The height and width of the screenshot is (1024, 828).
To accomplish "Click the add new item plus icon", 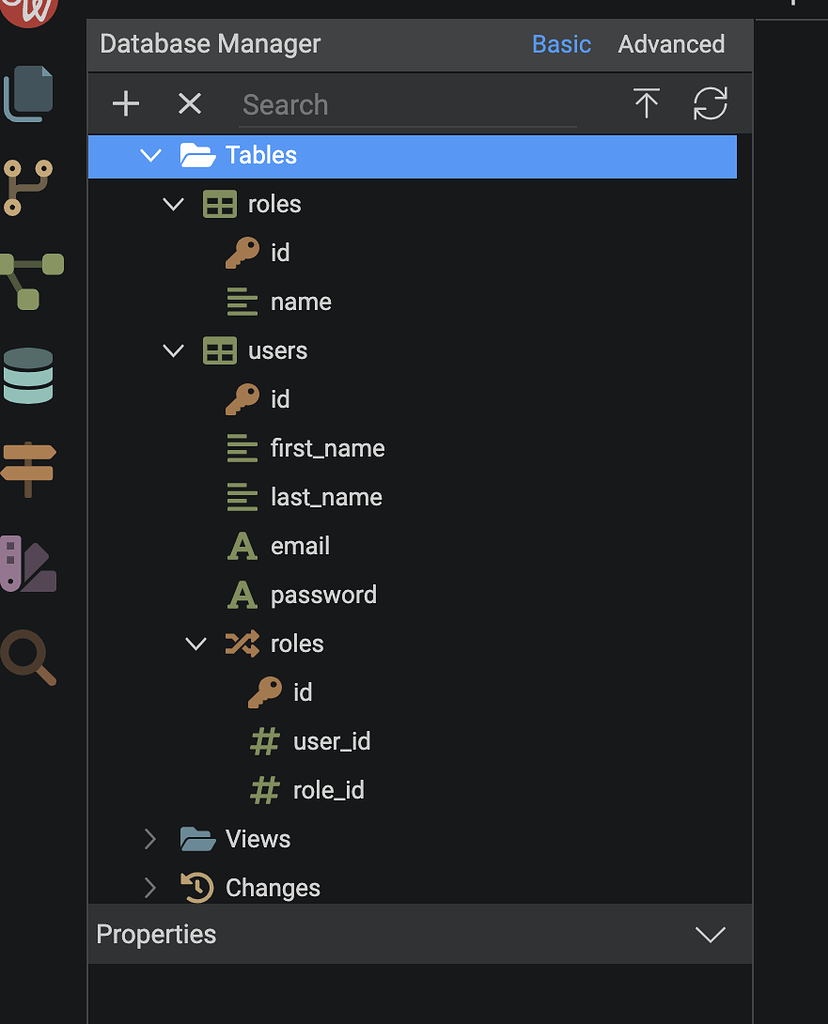I will point(124,104).
